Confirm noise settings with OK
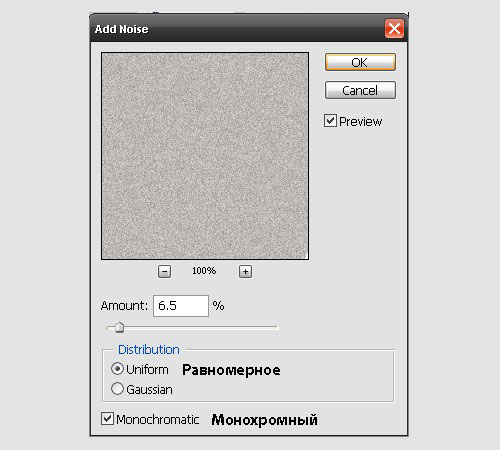Screen dimensions: 500x450 click(360, 62)
